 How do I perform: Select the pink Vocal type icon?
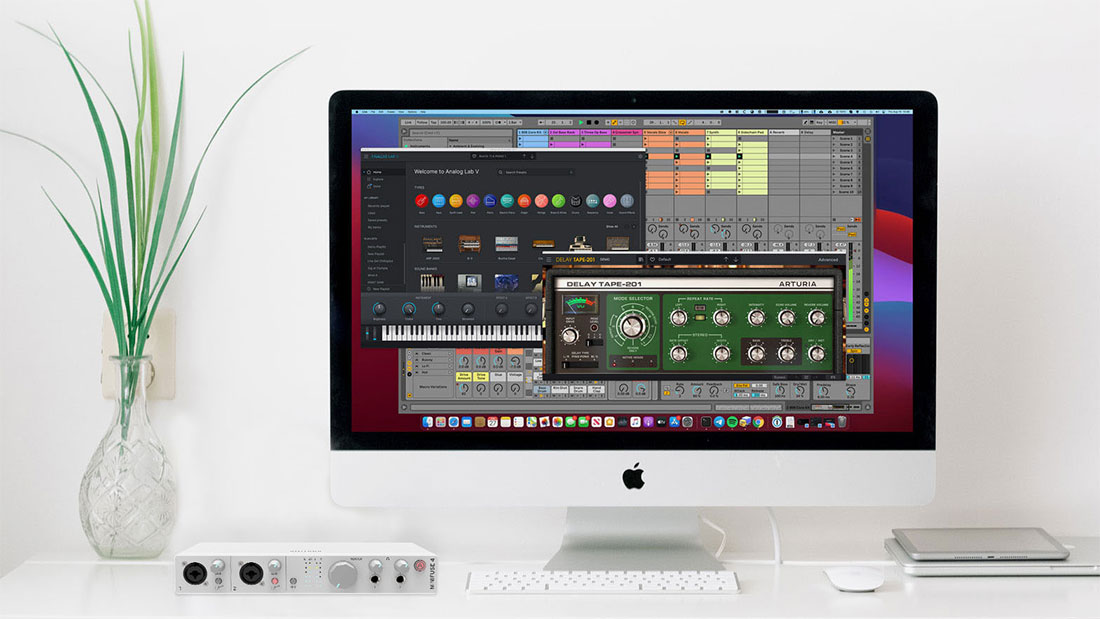tap(610, 201)
